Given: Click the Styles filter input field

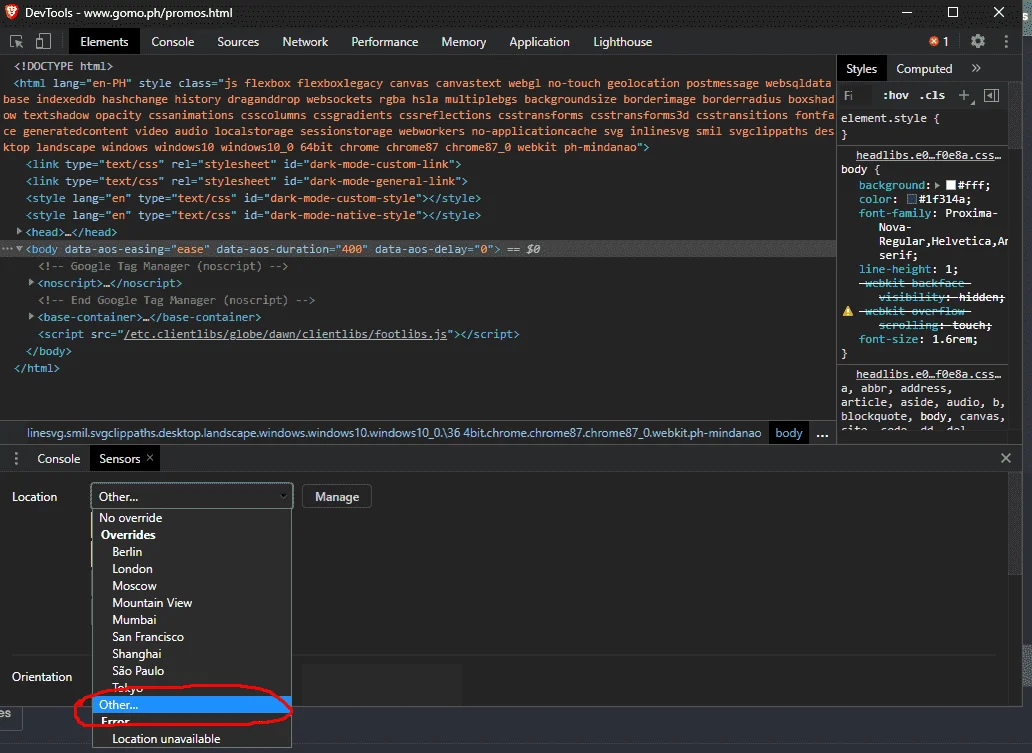Looking at the screenshot, I should 857,95.
